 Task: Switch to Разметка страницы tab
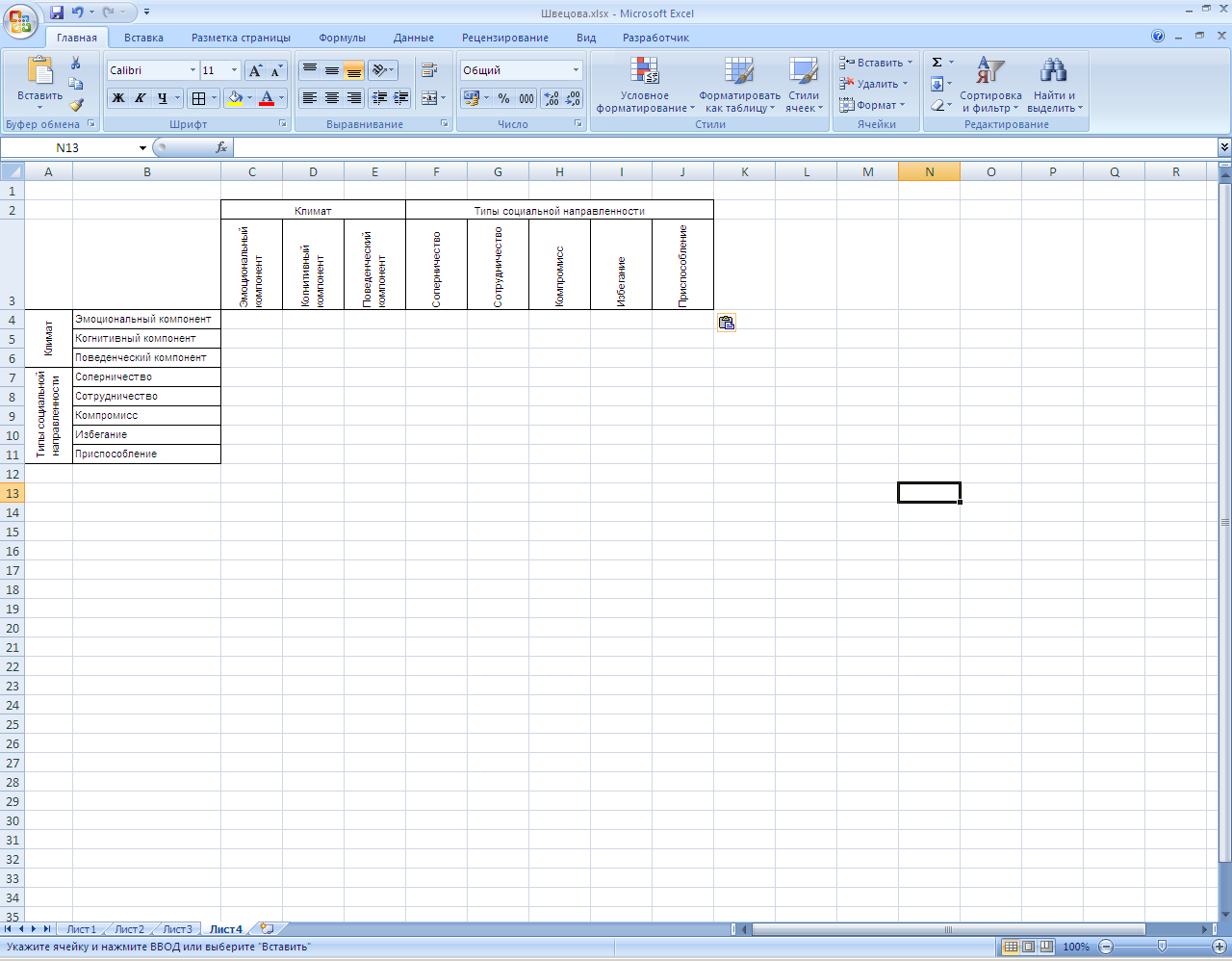241,38
